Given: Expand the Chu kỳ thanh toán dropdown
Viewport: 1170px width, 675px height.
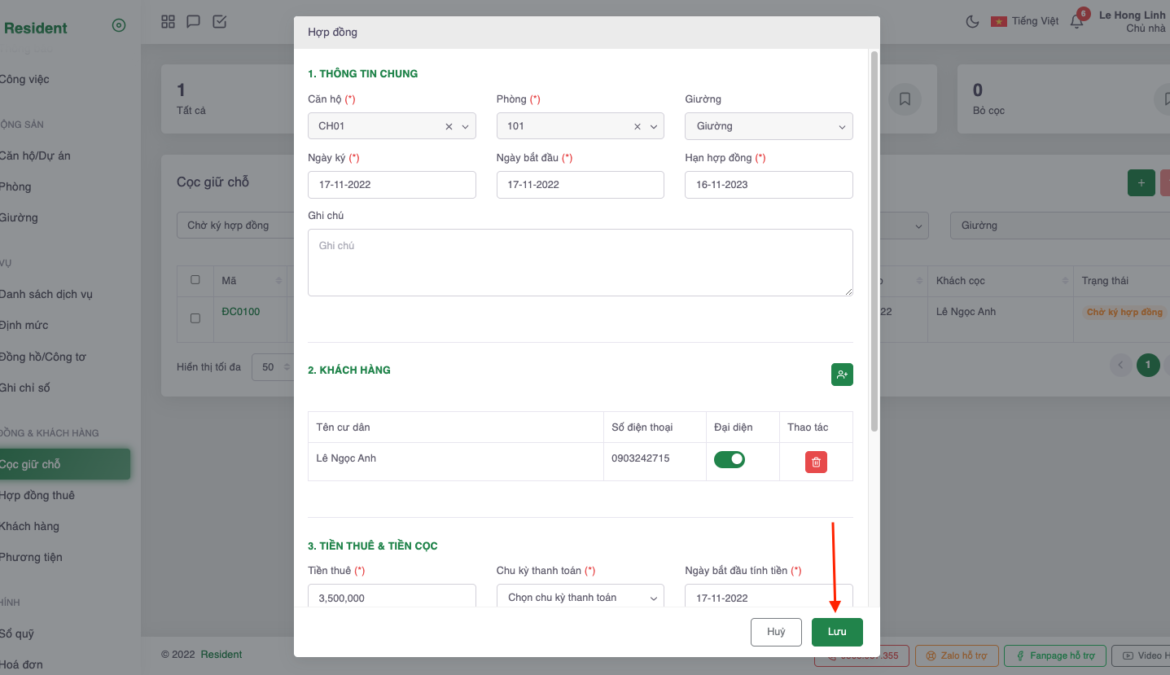Looking at the screenshot, I should coord(580,597).
